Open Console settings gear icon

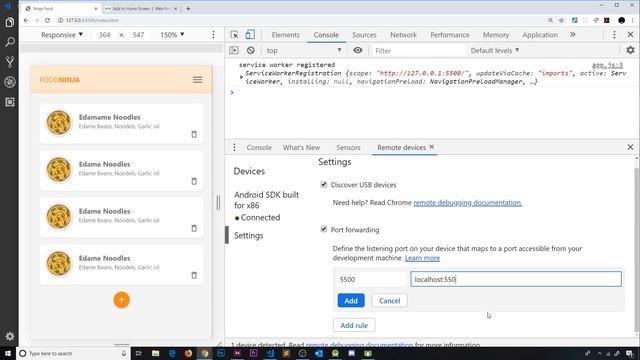[630, 50]
